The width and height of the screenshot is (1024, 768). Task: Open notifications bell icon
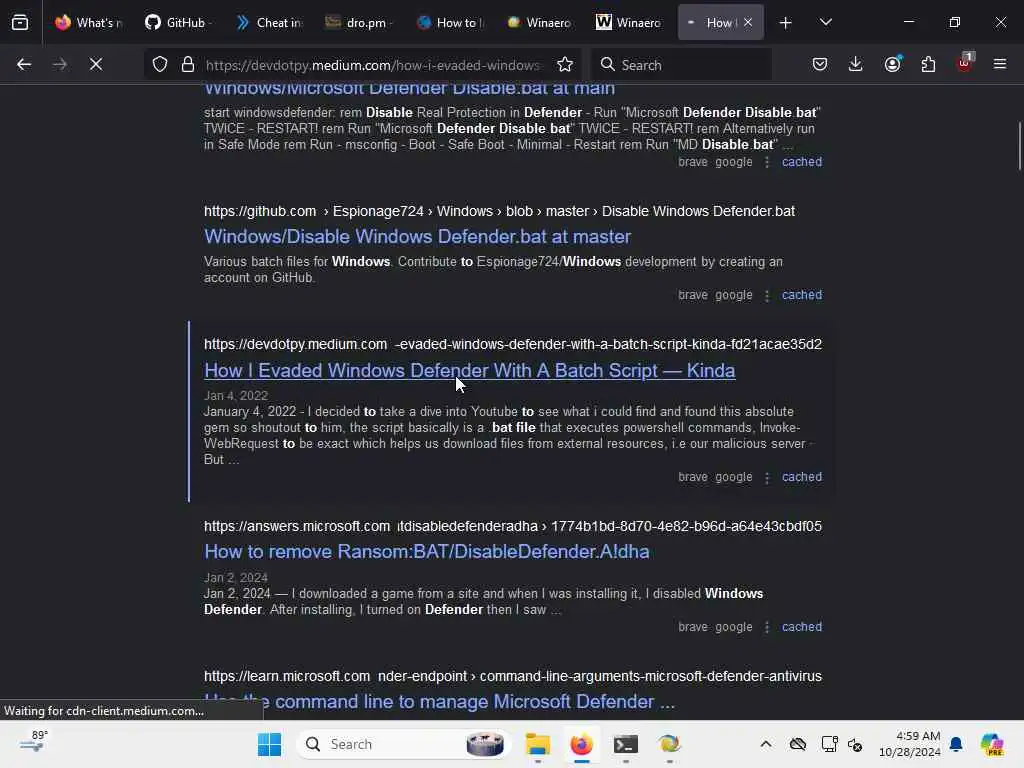point(956,744)
